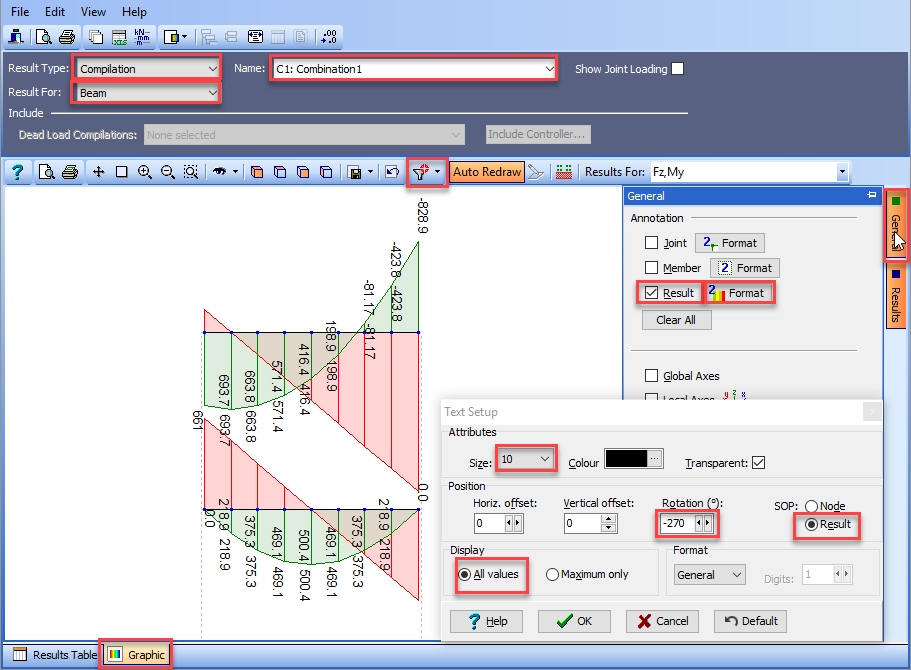
Task: Select the first orange cube view
Action: tap(257, 172)
